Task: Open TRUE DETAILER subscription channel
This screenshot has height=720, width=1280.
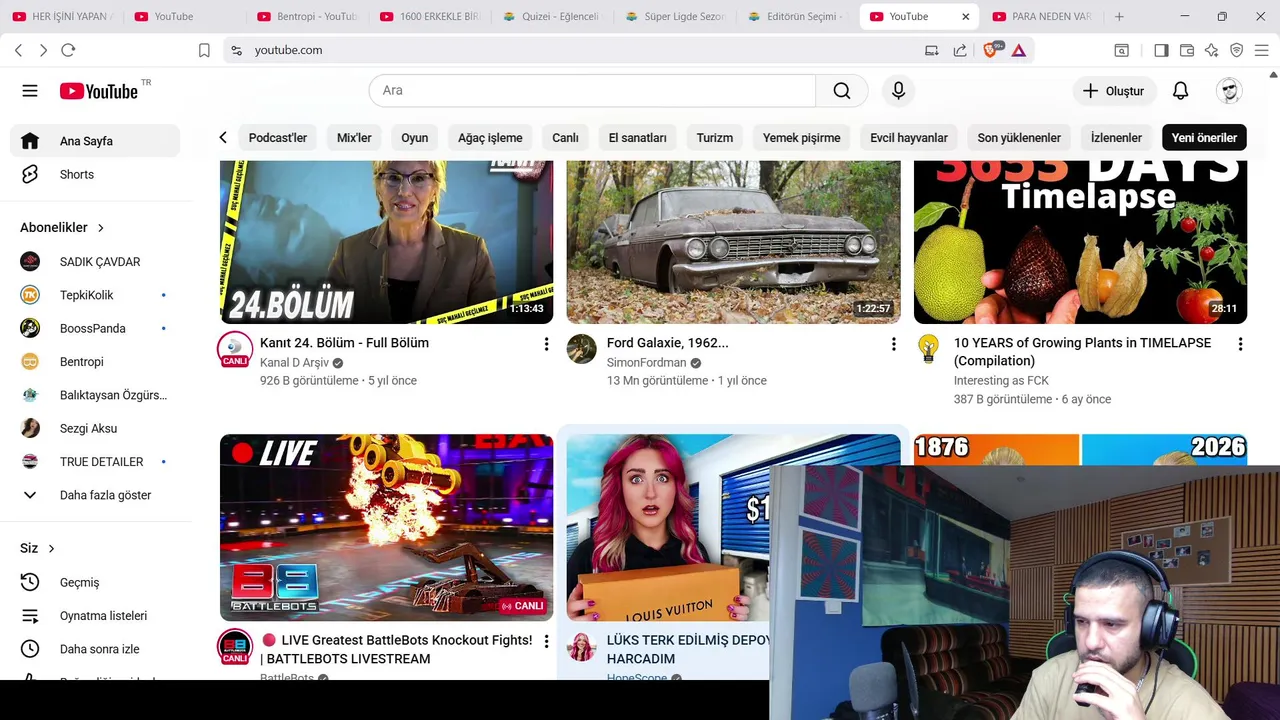Action: click(95, 462)
